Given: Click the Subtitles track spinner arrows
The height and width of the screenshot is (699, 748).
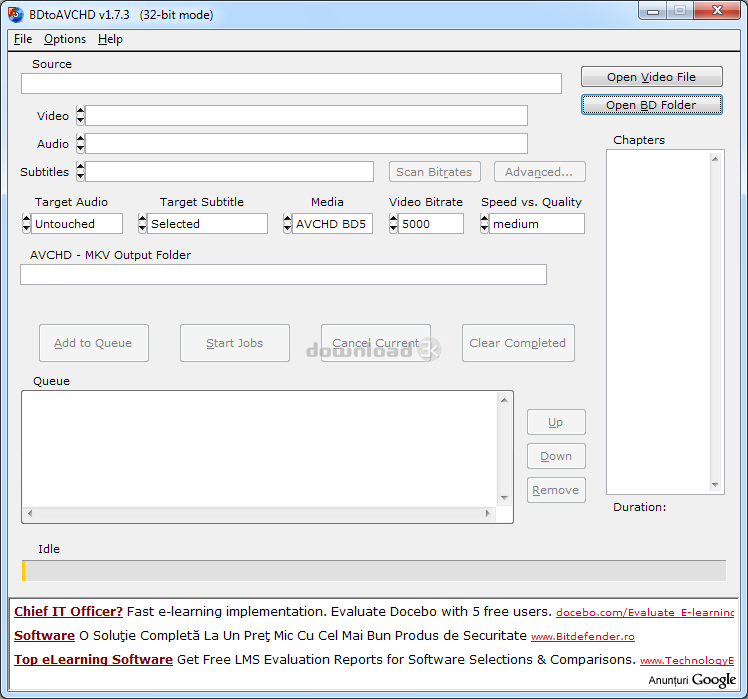Looking at the screenshot, I should click(80, 172).
